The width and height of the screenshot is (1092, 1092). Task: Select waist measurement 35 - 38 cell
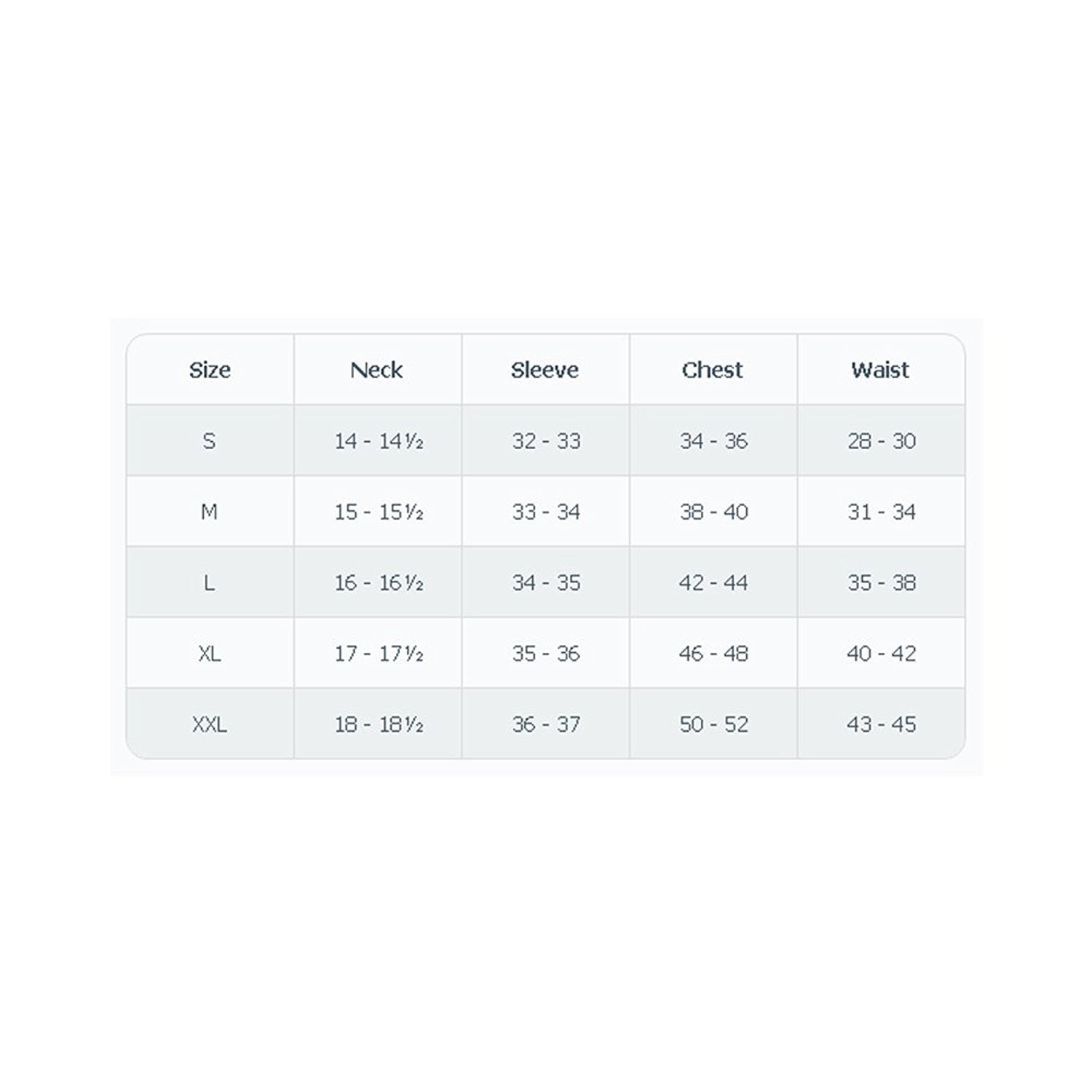point(882,582)
